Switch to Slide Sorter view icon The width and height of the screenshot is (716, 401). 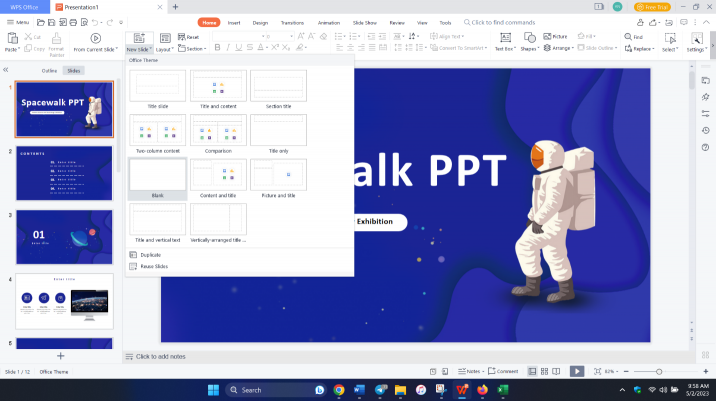coord(545,371)
